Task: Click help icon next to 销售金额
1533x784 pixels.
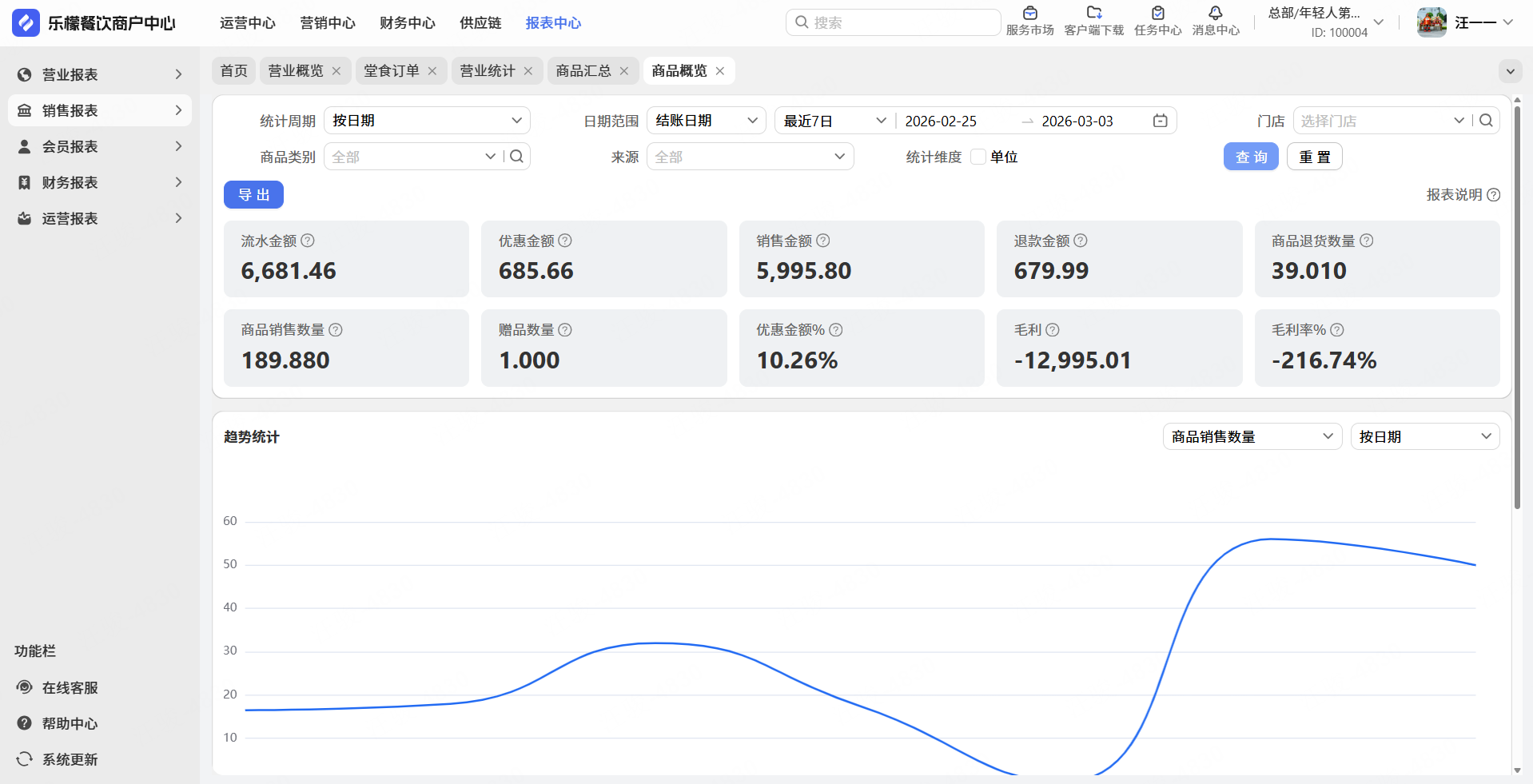Action: 823,241
